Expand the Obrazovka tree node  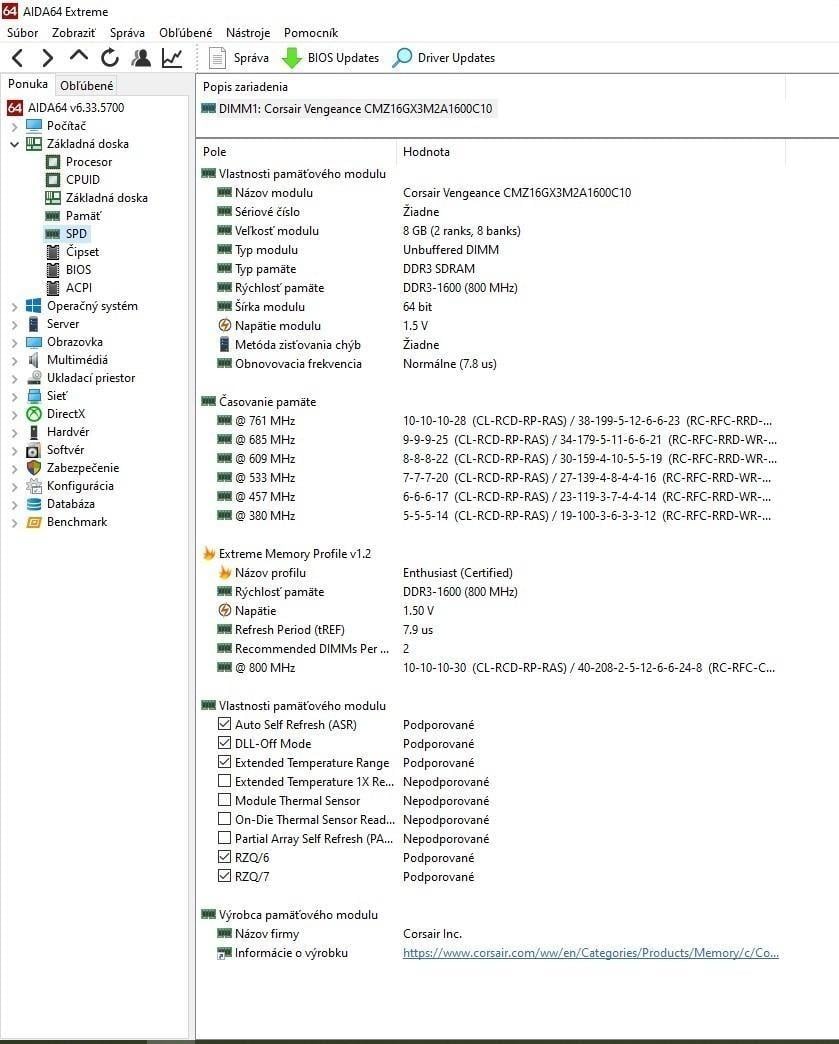[x=15, y=342]
